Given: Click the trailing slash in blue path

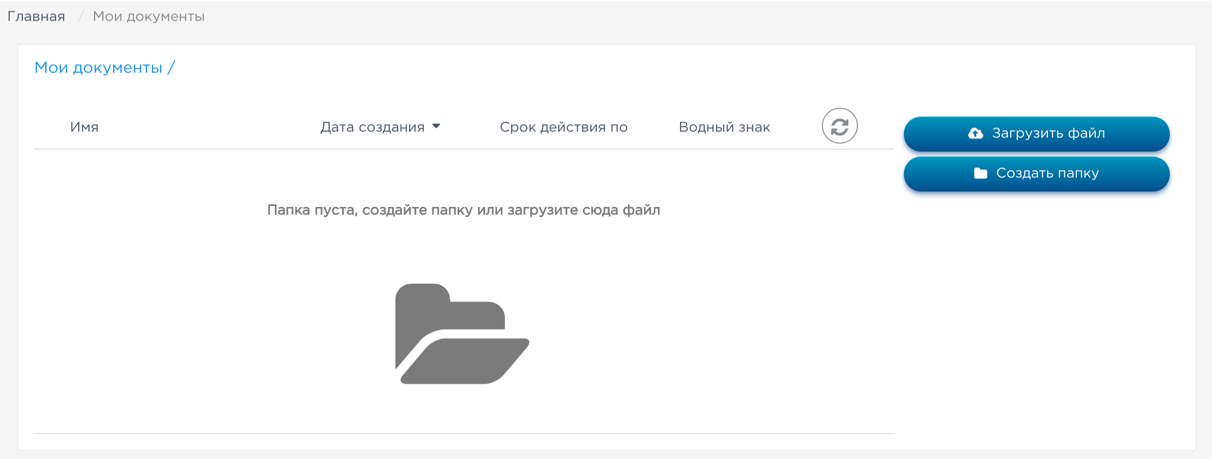Looking at the screenshot, I should coord(171,68).
